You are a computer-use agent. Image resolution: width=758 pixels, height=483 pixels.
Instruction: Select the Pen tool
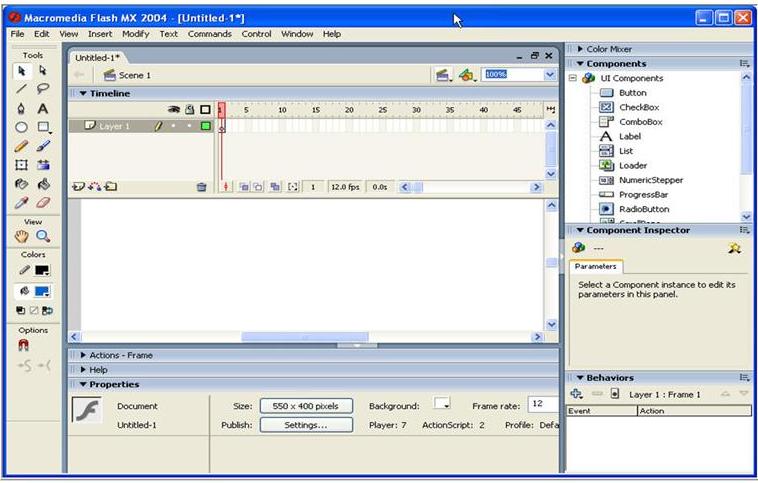click(21, 108)
